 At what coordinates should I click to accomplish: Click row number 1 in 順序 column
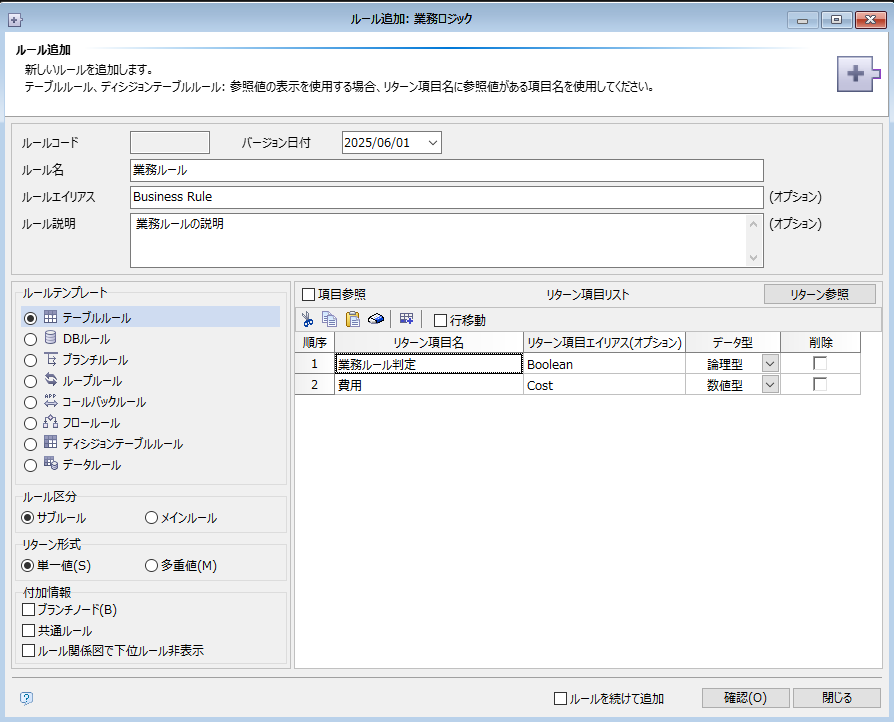click(315, 364)
